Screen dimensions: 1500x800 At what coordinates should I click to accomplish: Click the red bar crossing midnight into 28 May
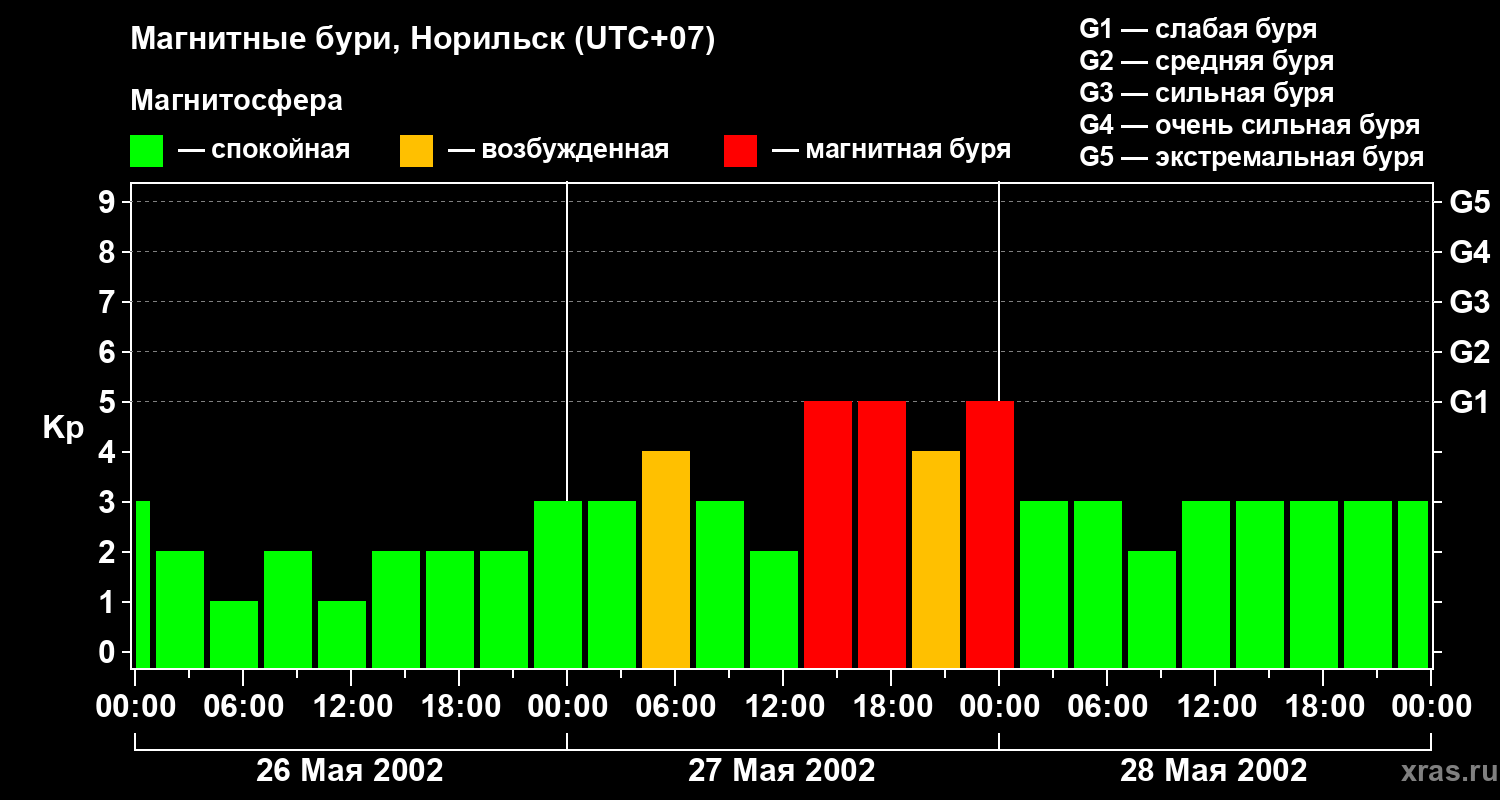coord(990,534)
